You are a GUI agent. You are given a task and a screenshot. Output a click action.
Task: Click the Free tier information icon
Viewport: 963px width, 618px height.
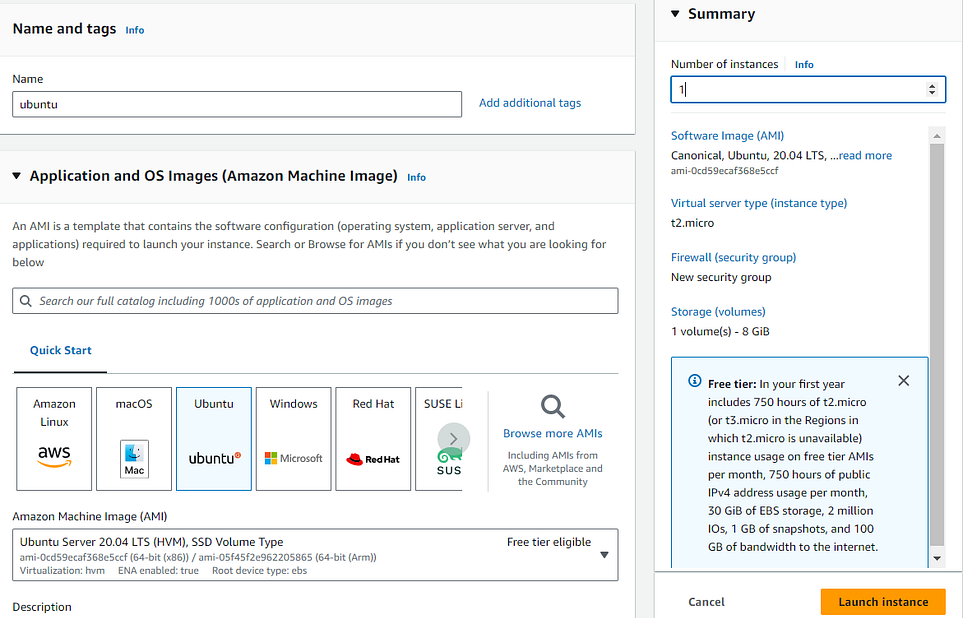coord(695,381)
